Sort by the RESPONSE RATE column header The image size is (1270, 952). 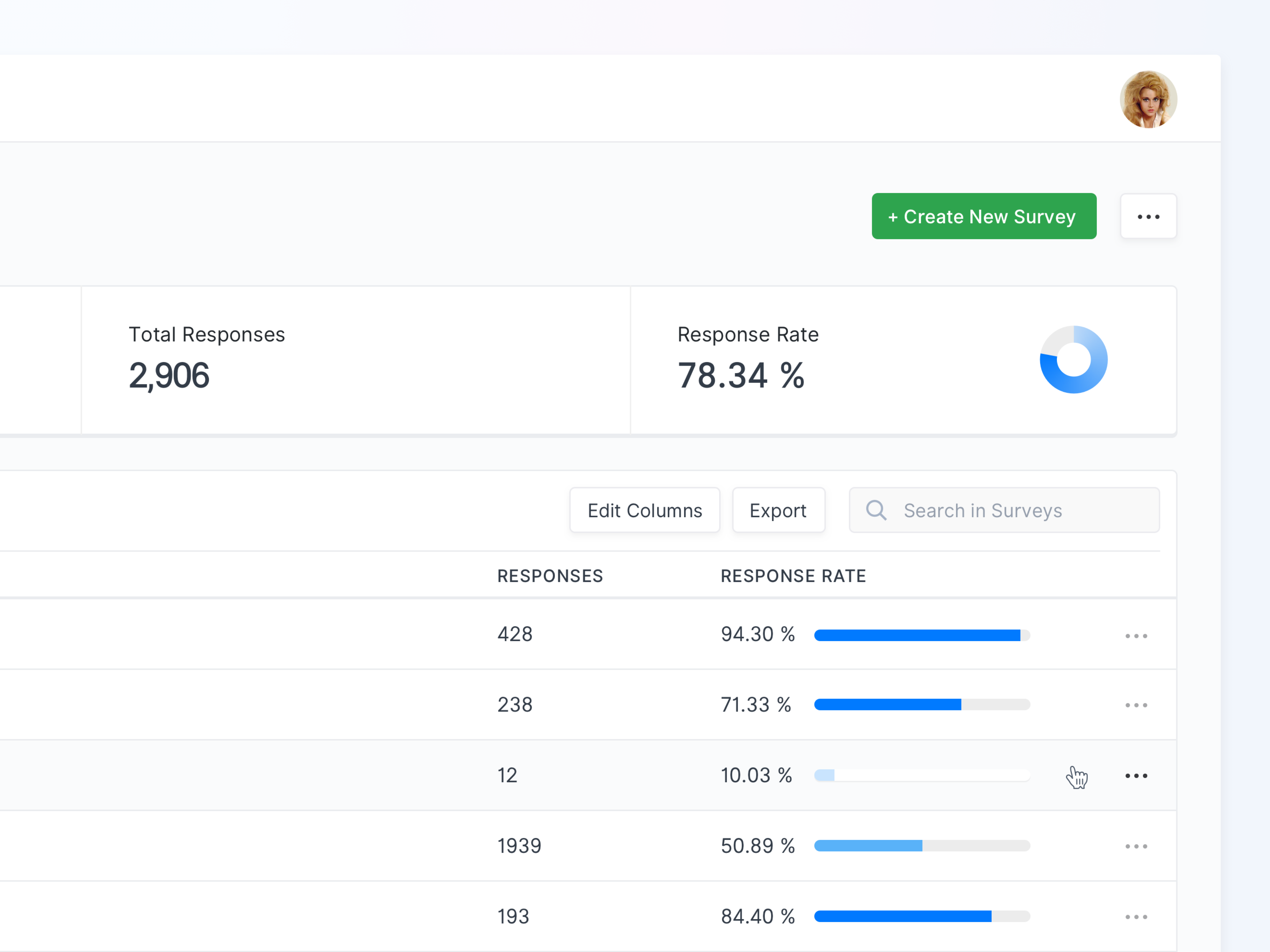pos(793,576)
